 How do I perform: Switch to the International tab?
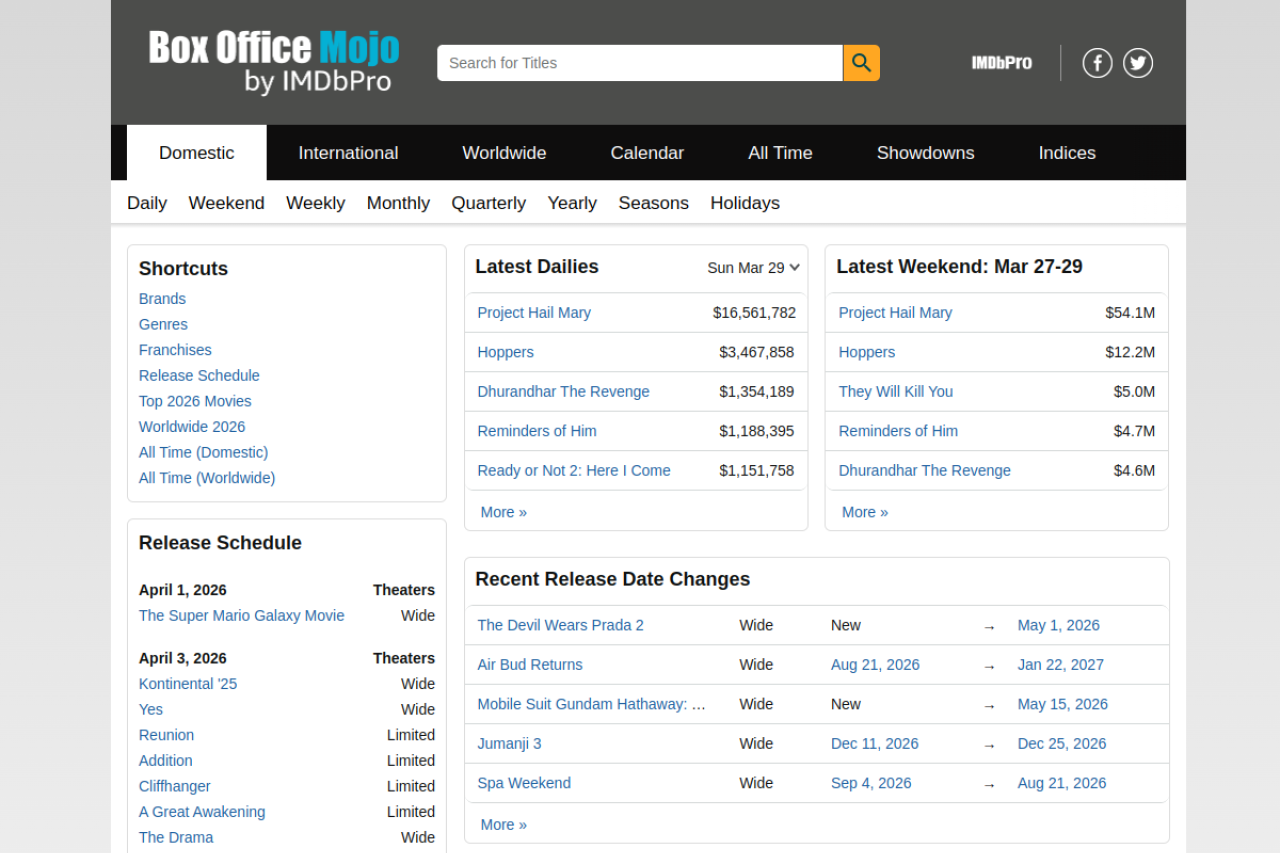(x=348, y=153)
